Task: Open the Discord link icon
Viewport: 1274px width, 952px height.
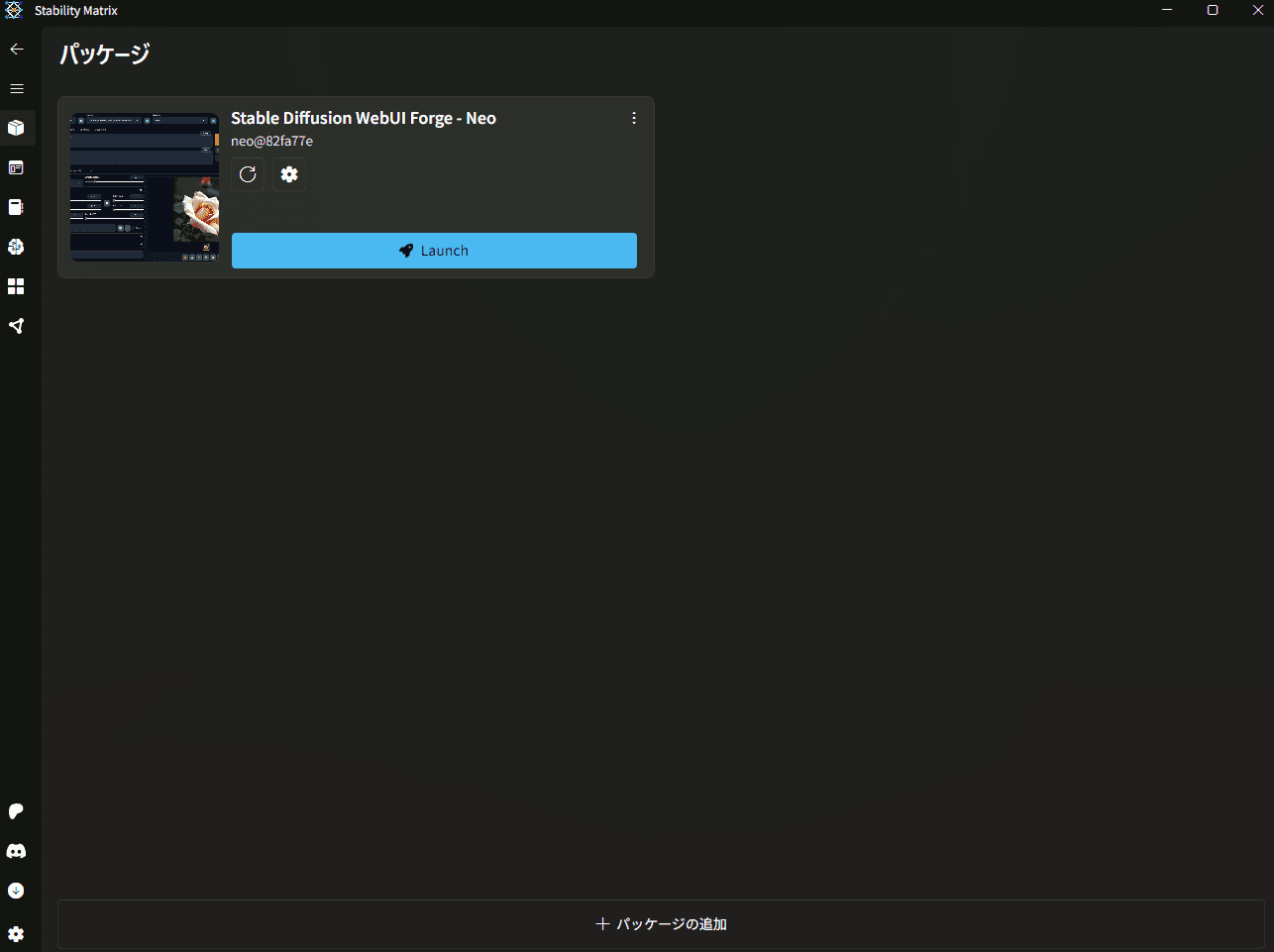Action: (17, 851)
